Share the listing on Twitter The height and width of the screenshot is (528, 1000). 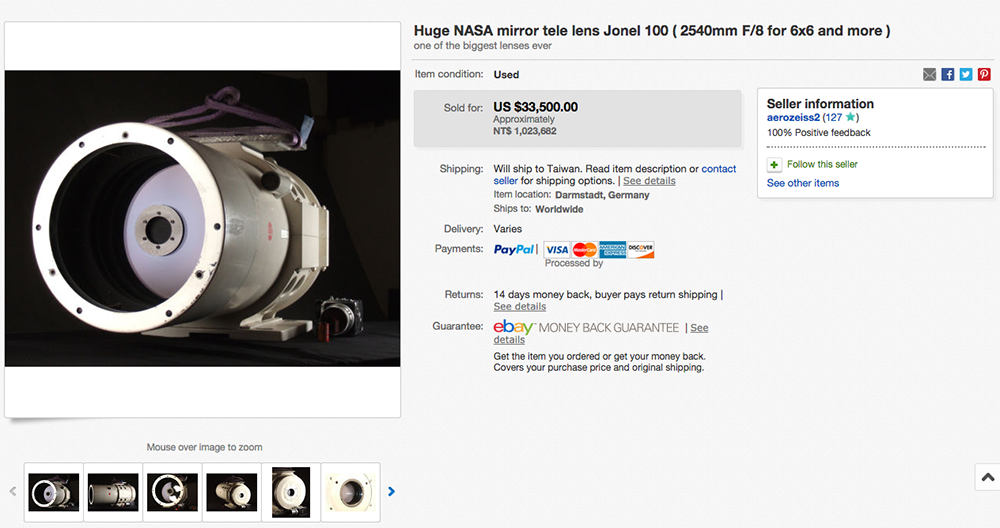point(966,75)
